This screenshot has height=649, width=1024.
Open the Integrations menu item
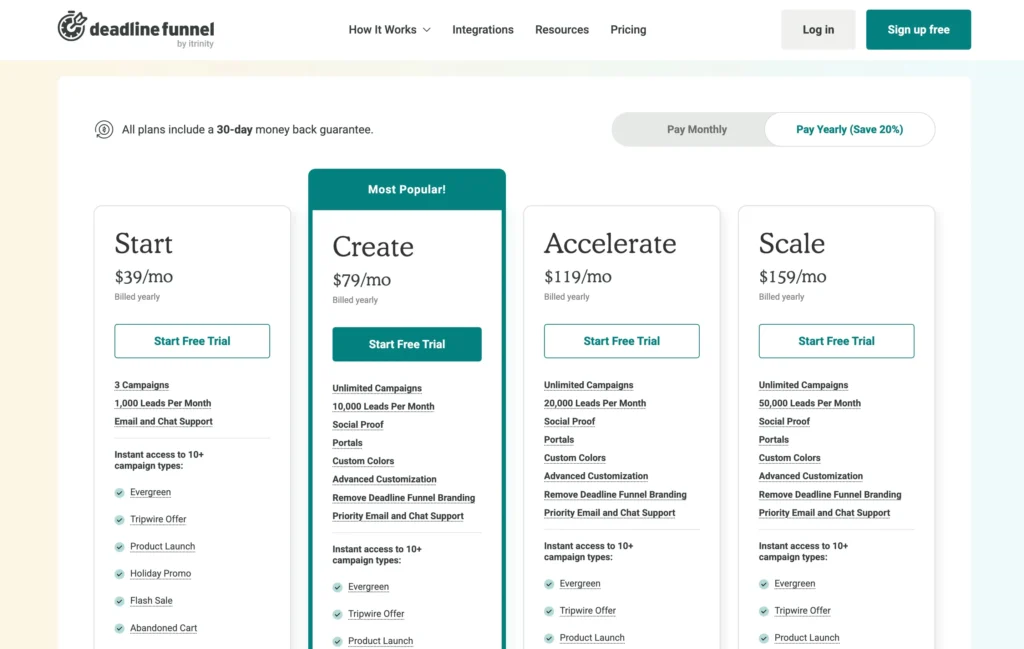click(482, 30)
